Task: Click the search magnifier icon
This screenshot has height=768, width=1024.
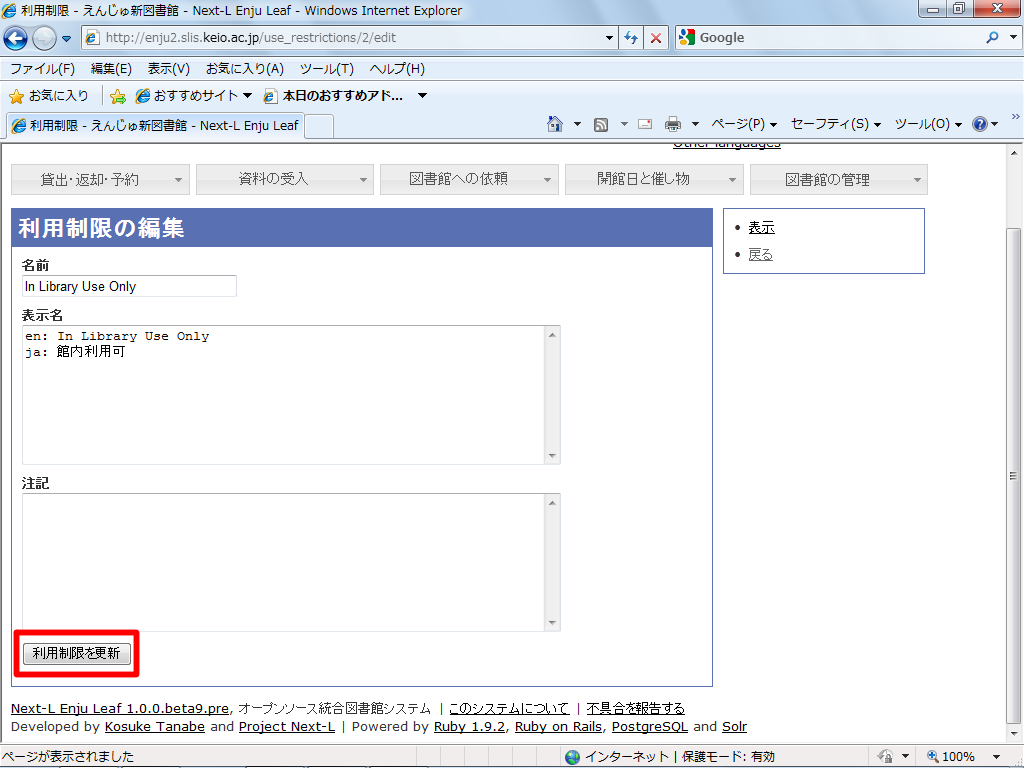Action: pyautogui.click(x=992, y=38)
